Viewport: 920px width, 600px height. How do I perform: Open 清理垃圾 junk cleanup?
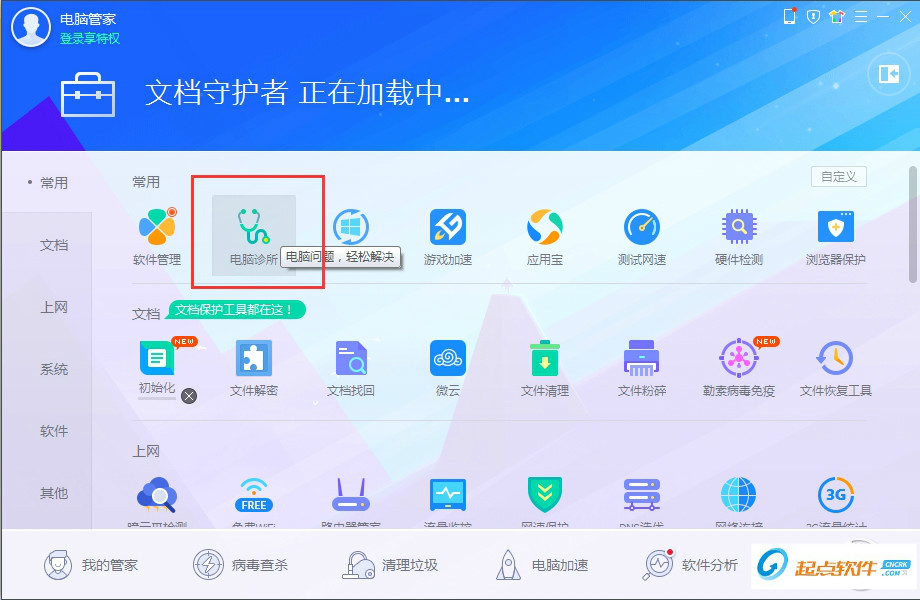click(x=390, y=565)
